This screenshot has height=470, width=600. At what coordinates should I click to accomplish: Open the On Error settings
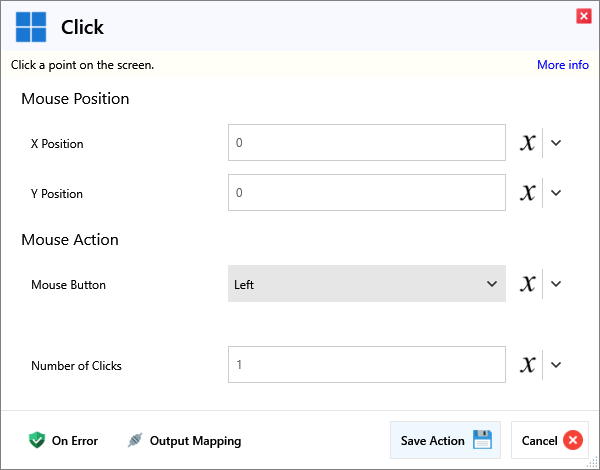[74, 440]
